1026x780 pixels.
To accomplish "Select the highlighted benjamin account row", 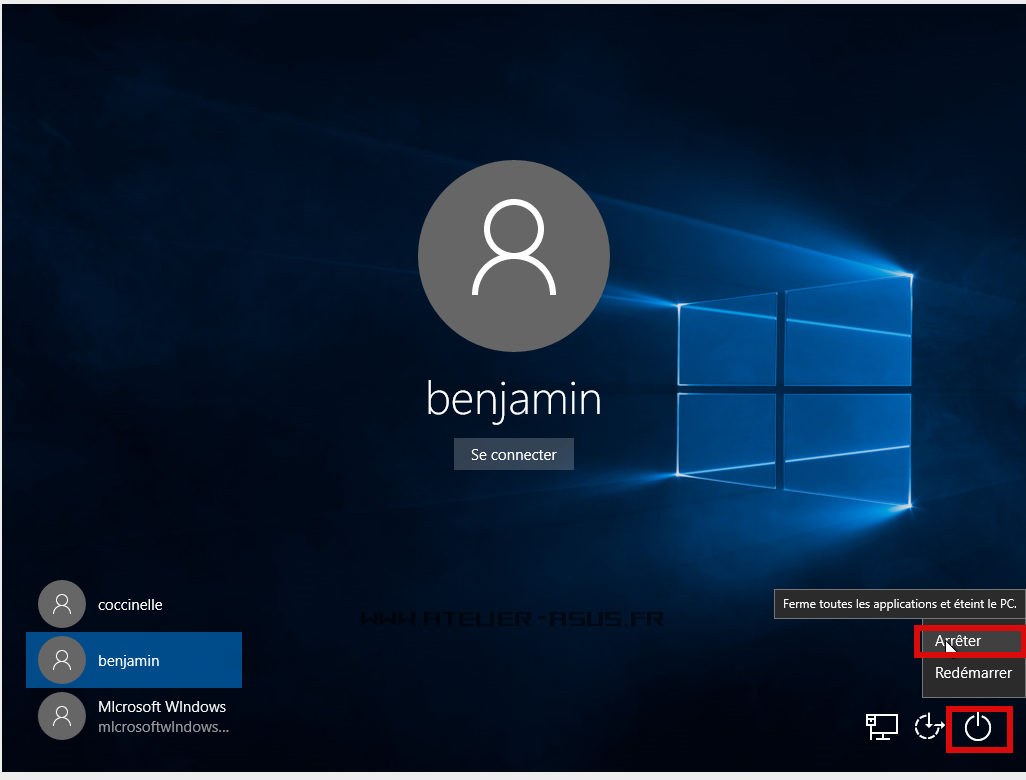I will tap(134, 660).
